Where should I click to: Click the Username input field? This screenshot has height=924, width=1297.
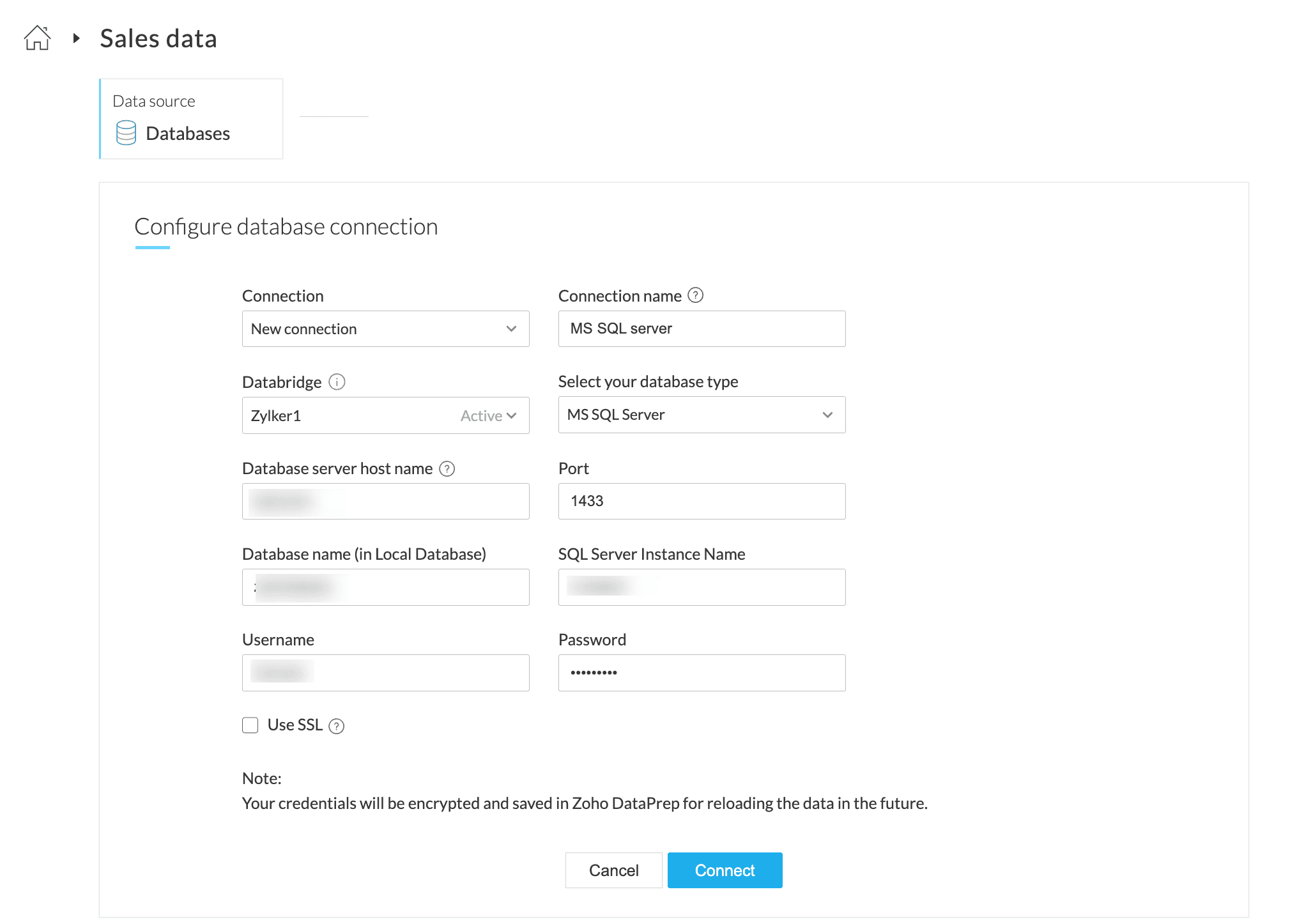(x=385, y=673)
